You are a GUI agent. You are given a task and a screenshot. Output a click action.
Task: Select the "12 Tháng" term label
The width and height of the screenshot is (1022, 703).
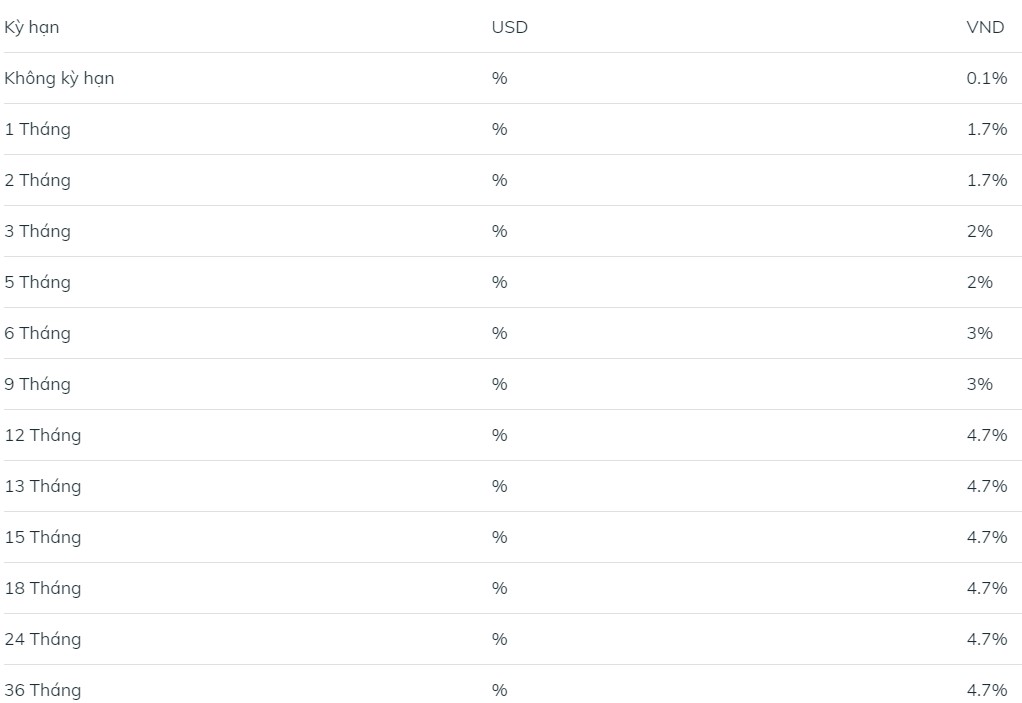pos(43,435)
